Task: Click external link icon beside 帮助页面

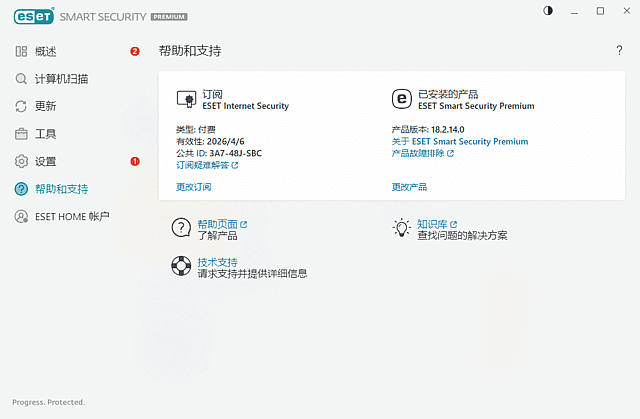Action: tap(244, 224)
